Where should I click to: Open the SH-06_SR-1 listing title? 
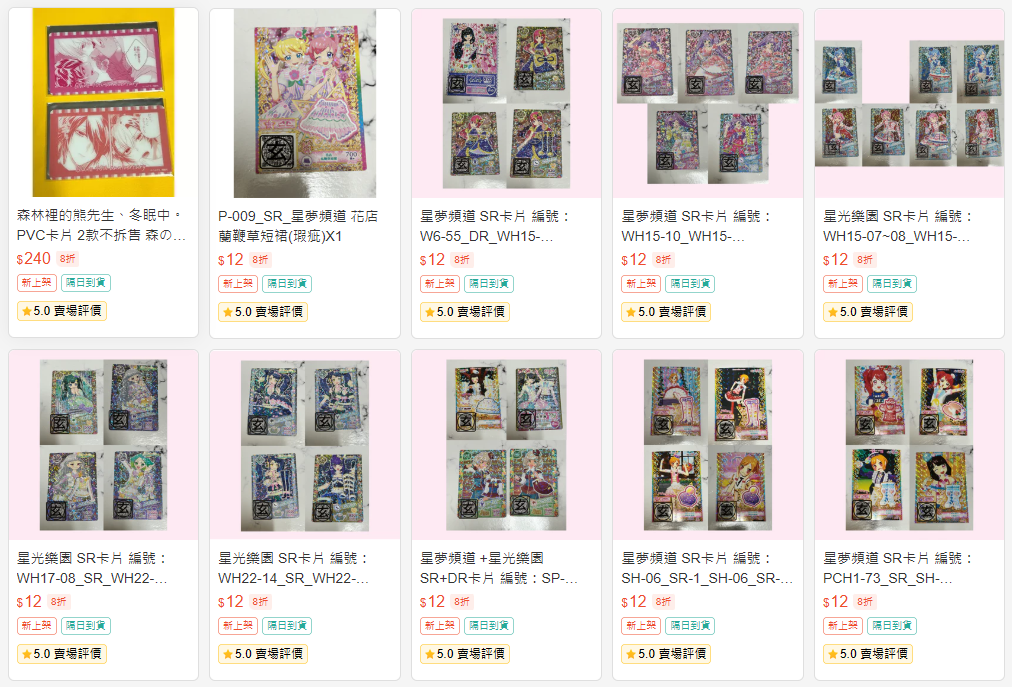707,568
